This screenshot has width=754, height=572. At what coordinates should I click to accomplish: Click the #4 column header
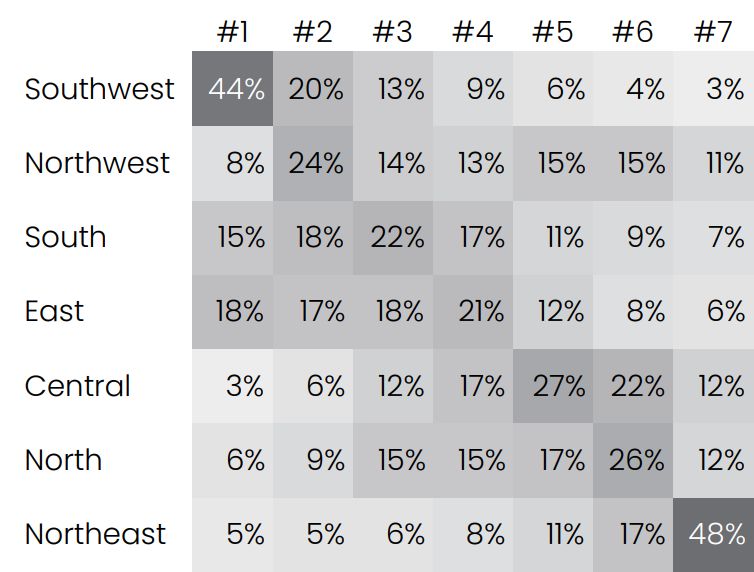tap(473, 32)
